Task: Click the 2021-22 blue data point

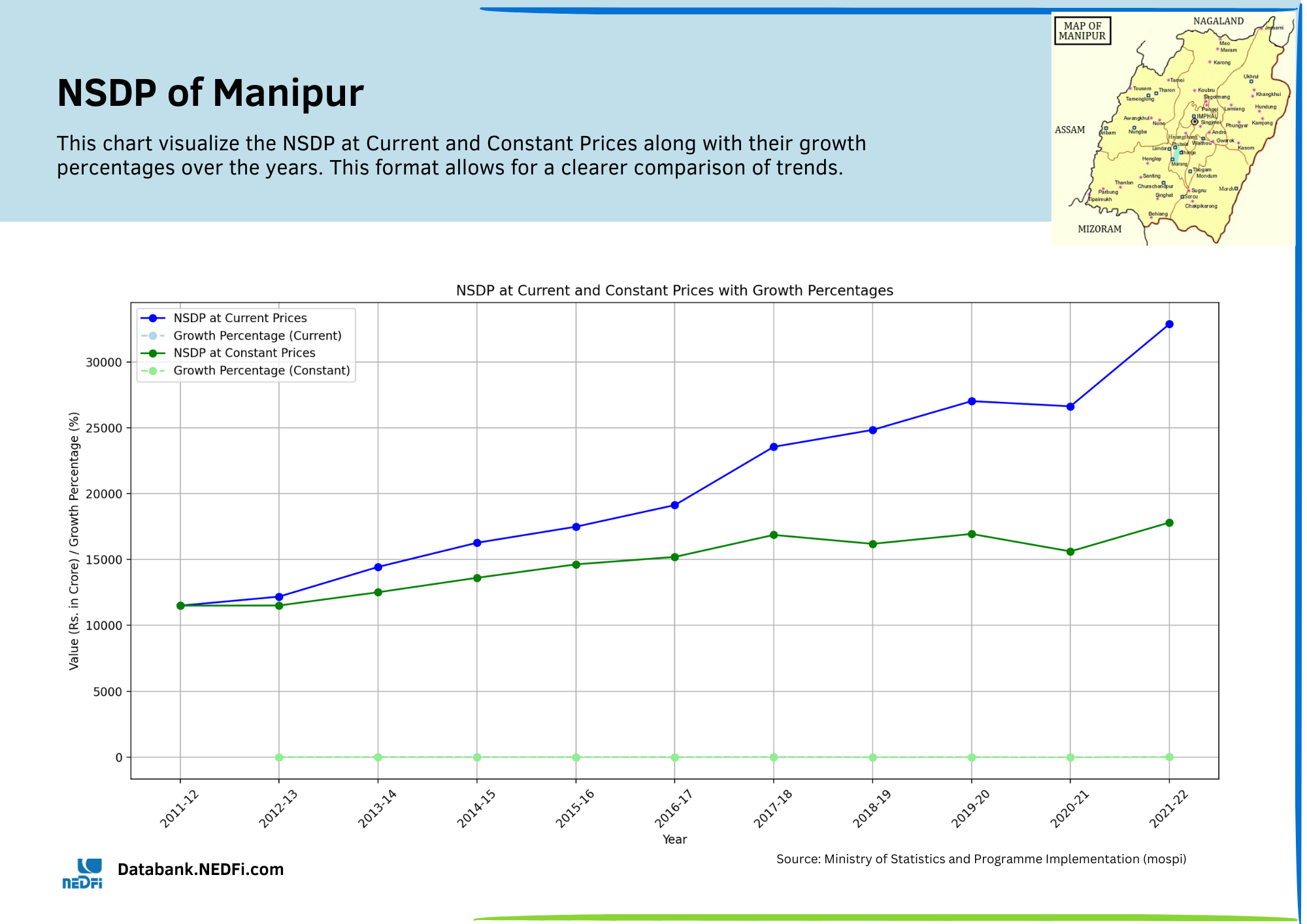Action: [1169, 324]
